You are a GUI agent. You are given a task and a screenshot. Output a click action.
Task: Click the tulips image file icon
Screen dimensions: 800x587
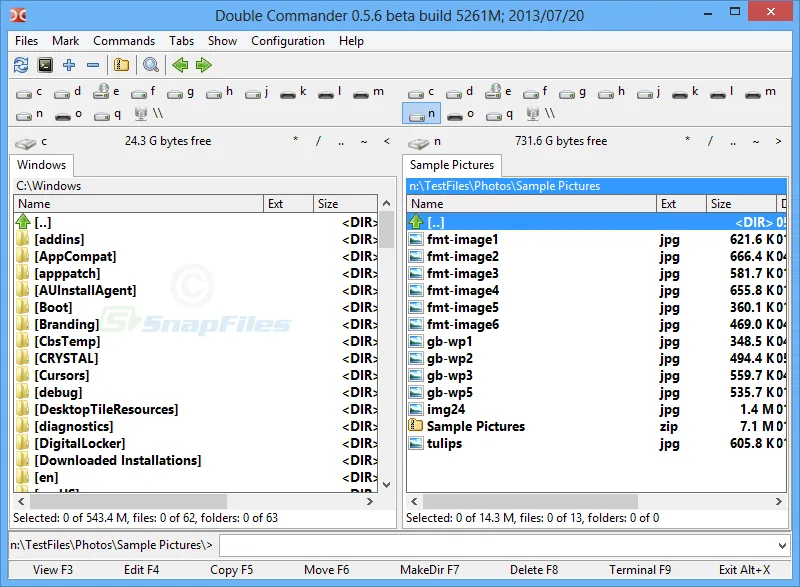pyautogui.click(x=416, y=443)
